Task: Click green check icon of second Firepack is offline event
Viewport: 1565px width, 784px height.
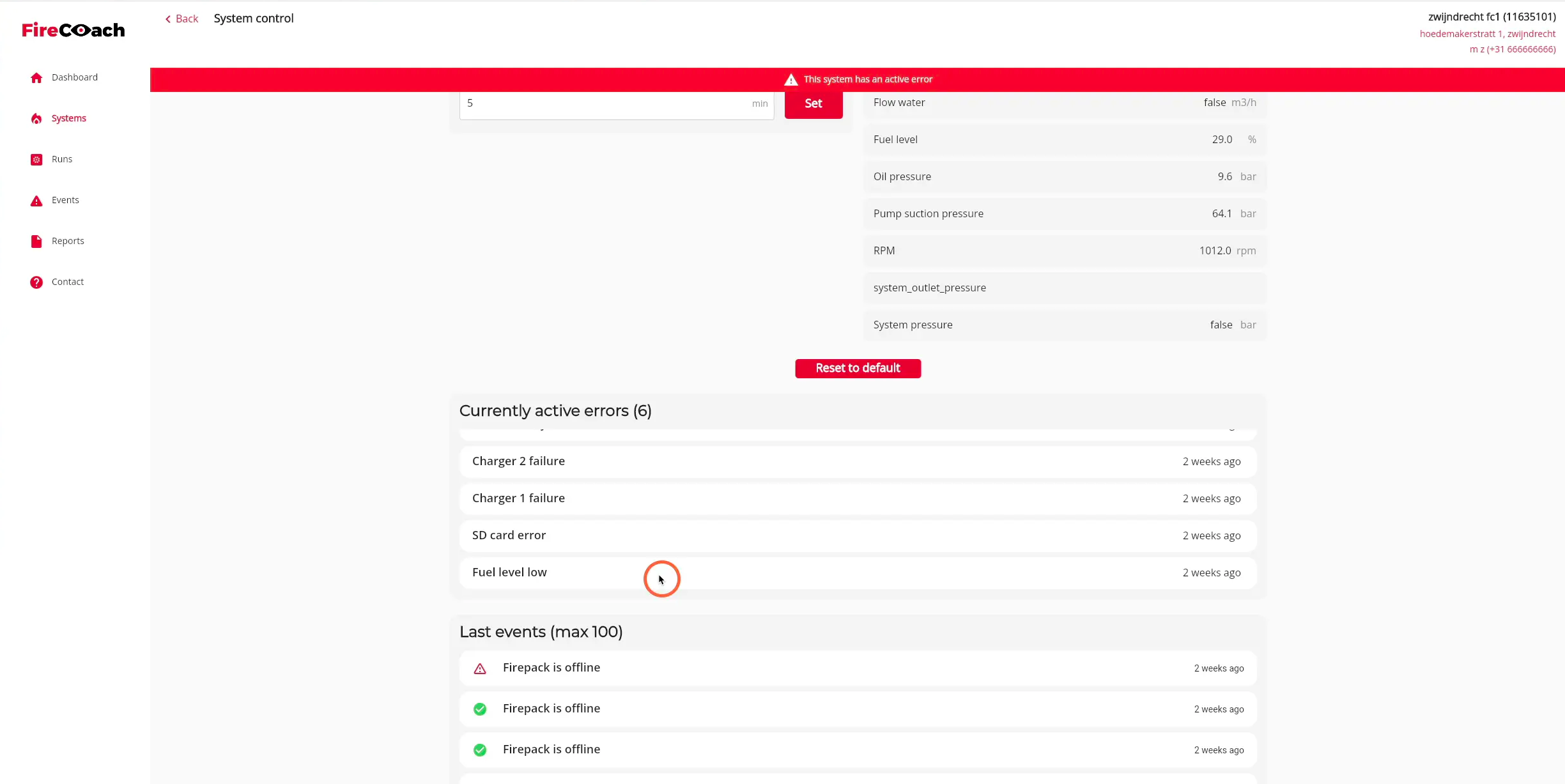Action: pyautogui.click(x=480, y=709)
